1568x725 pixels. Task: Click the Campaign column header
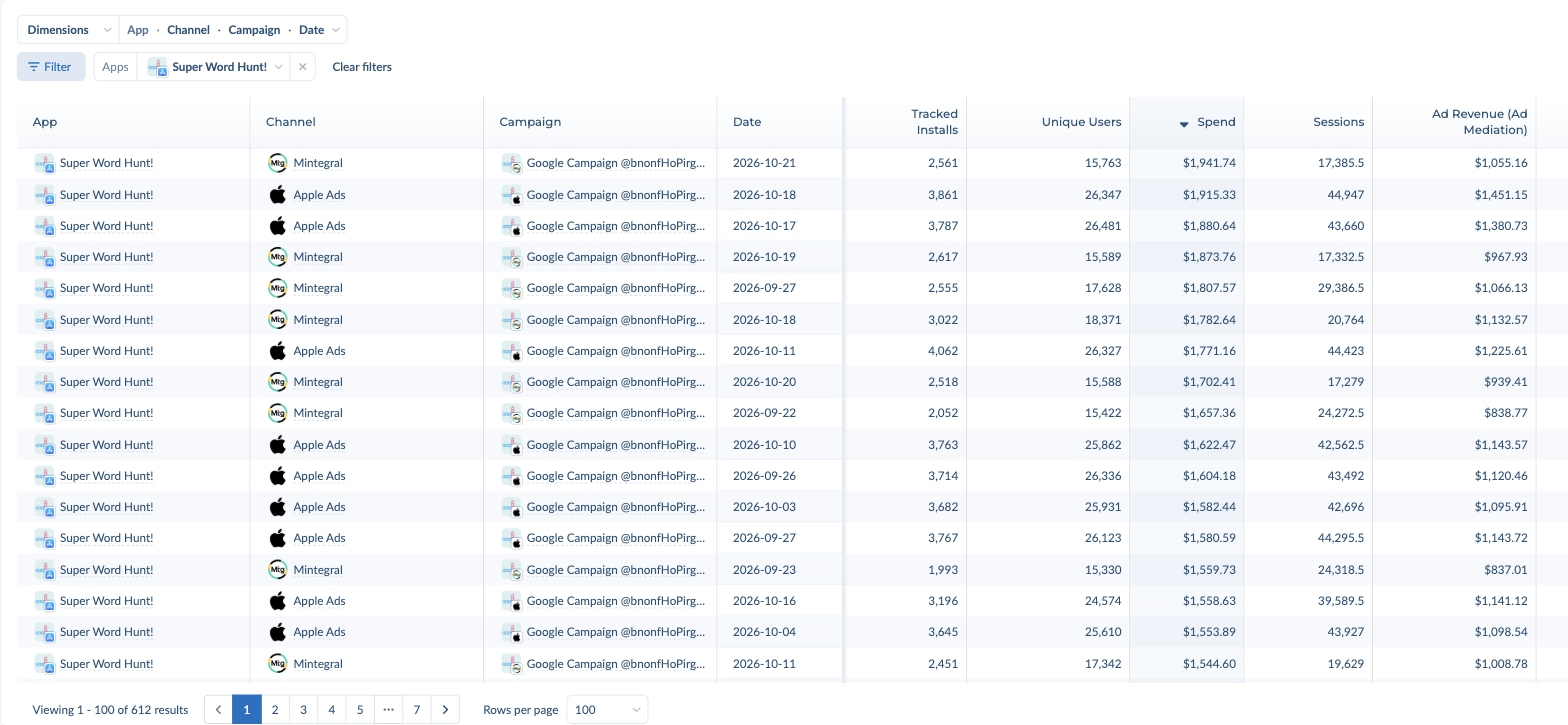600,122
